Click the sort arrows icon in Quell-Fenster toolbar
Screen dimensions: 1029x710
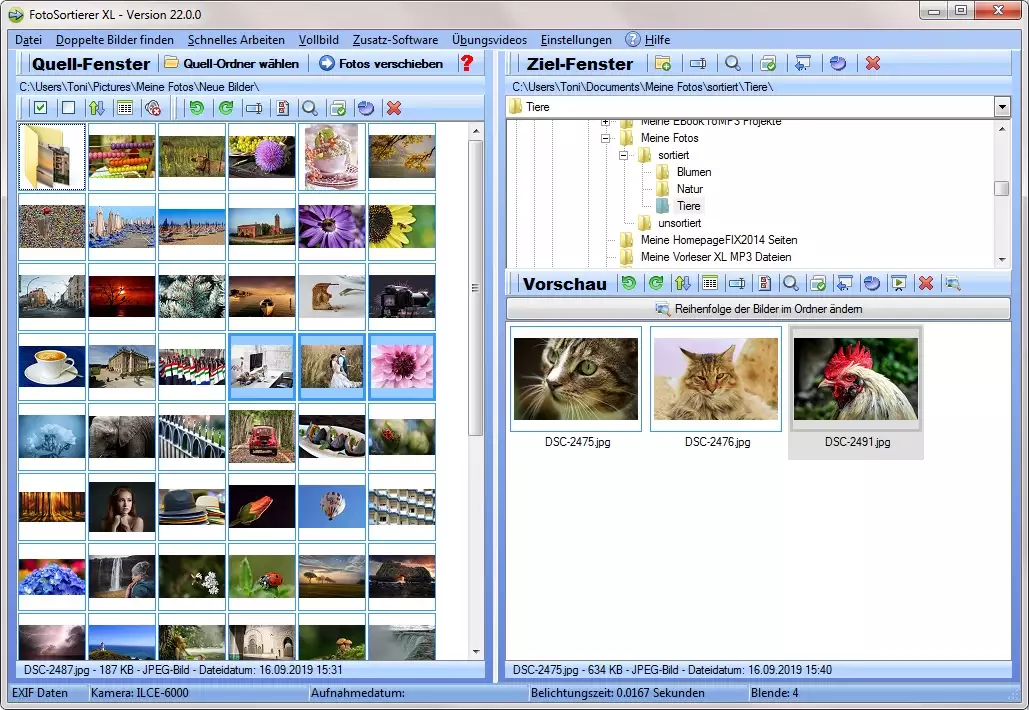[x=96, y=108]
